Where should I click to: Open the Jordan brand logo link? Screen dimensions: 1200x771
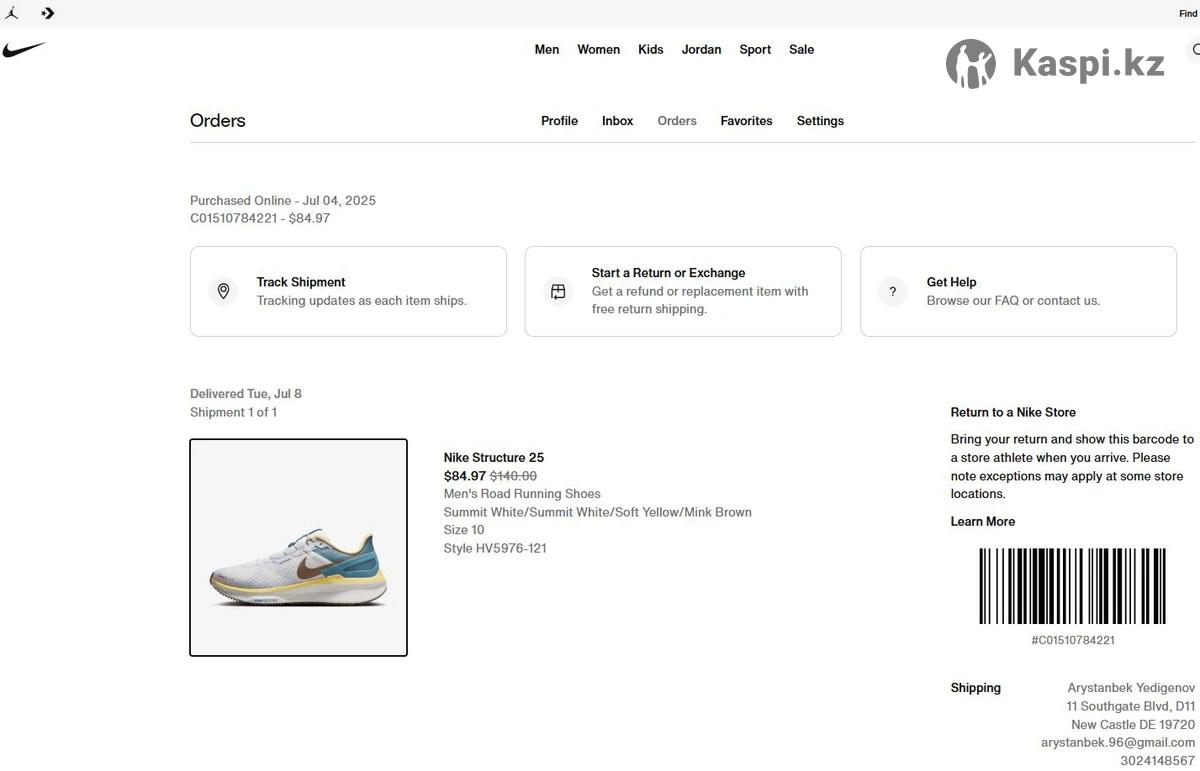point(12,13)
